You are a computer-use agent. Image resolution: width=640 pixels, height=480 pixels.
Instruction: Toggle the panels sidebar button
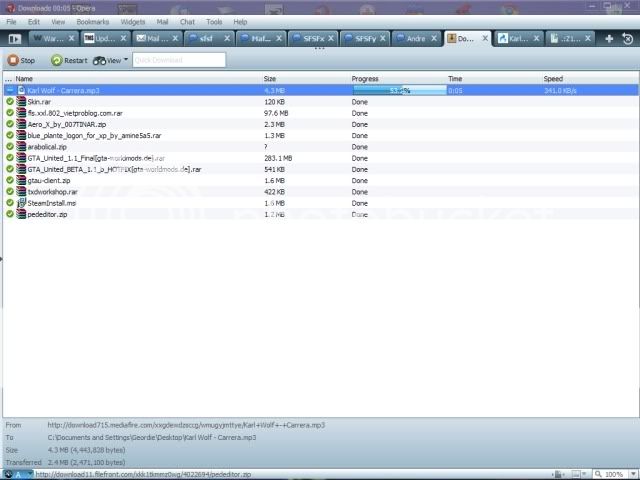15,39
